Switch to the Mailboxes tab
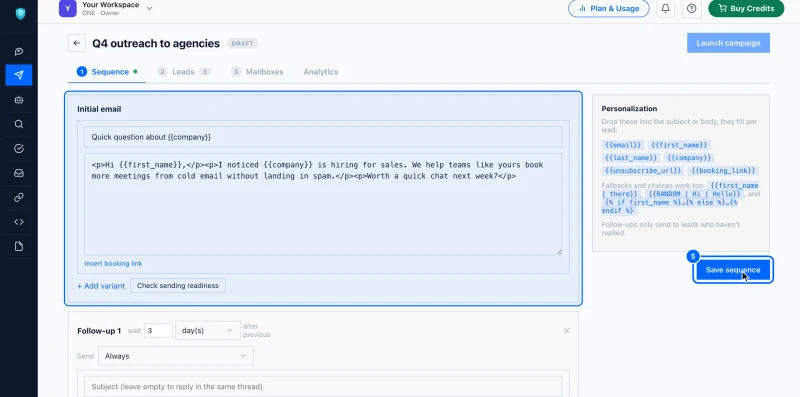The width and height of the screenshot is (800, 397). click(x=257, y=72)
